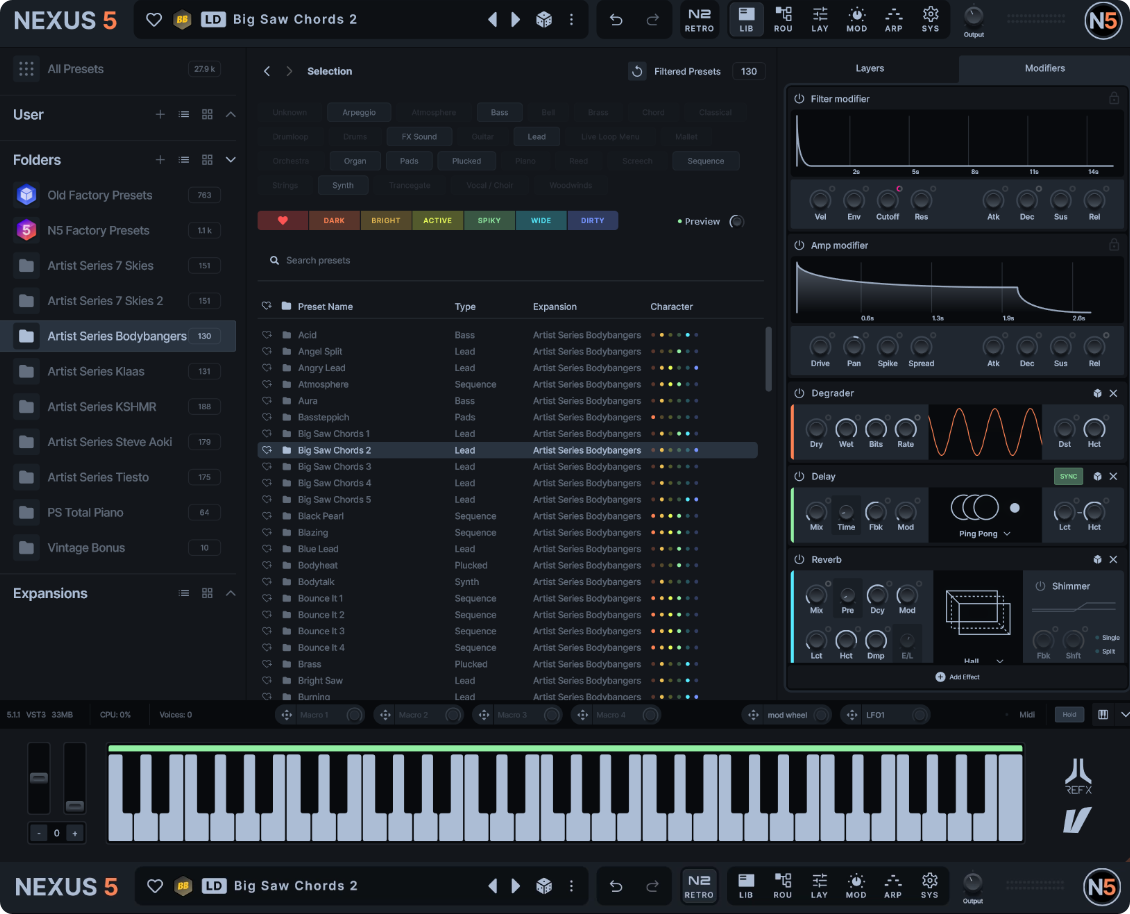Screen dimensions: 1130x914
Task: Open the N2 RETRO view in top bar
Action: coord(699,19)
